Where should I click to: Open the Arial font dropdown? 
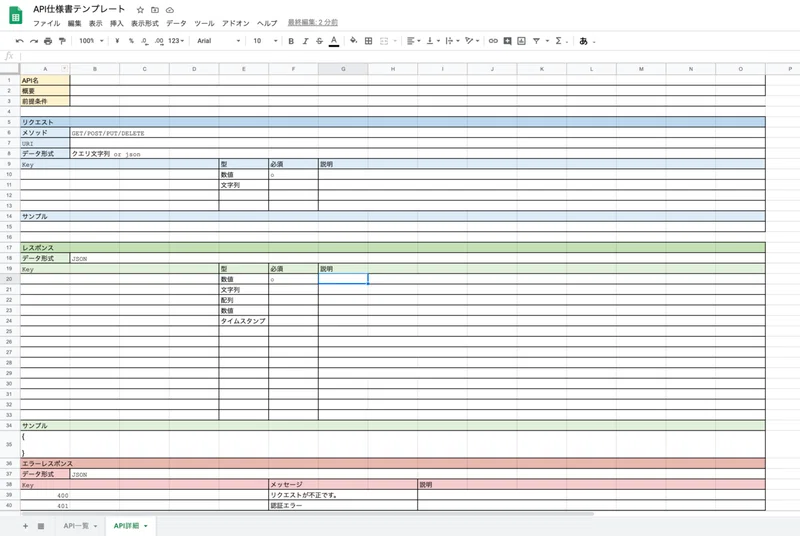click(x=218, y=41)
